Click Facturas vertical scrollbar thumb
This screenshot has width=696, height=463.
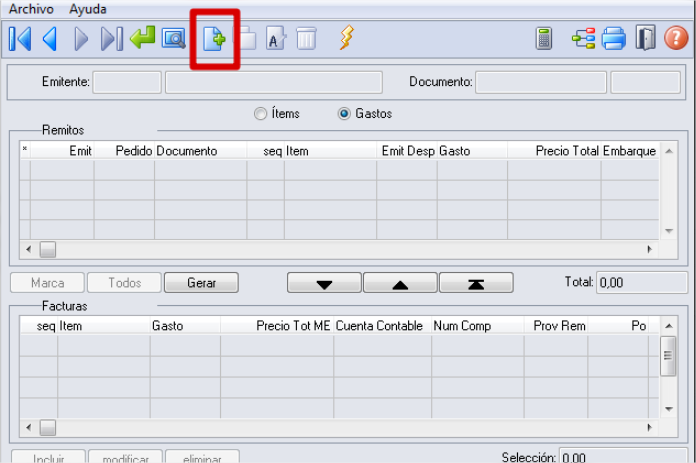click(x=668, y=356)
